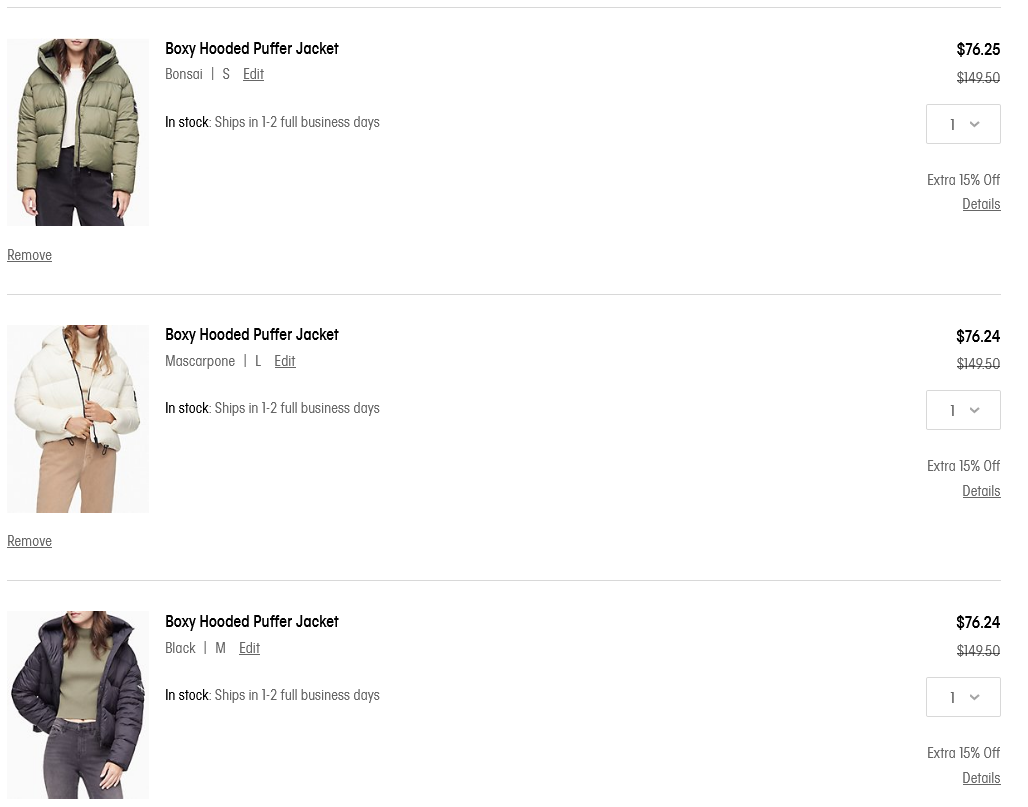View Details for Bonsai jacket discount
The image size is (1028, 807).
(981, 205)
